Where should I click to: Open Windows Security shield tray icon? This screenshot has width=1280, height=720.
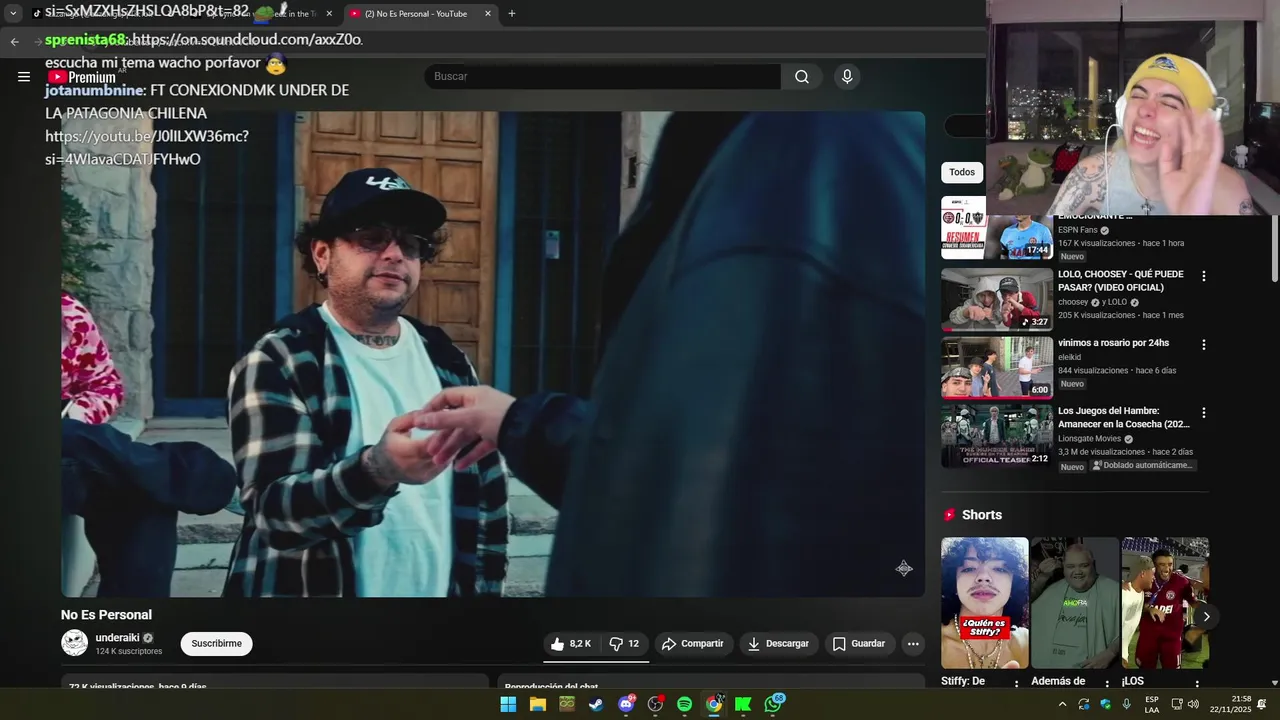point(1105,704)
